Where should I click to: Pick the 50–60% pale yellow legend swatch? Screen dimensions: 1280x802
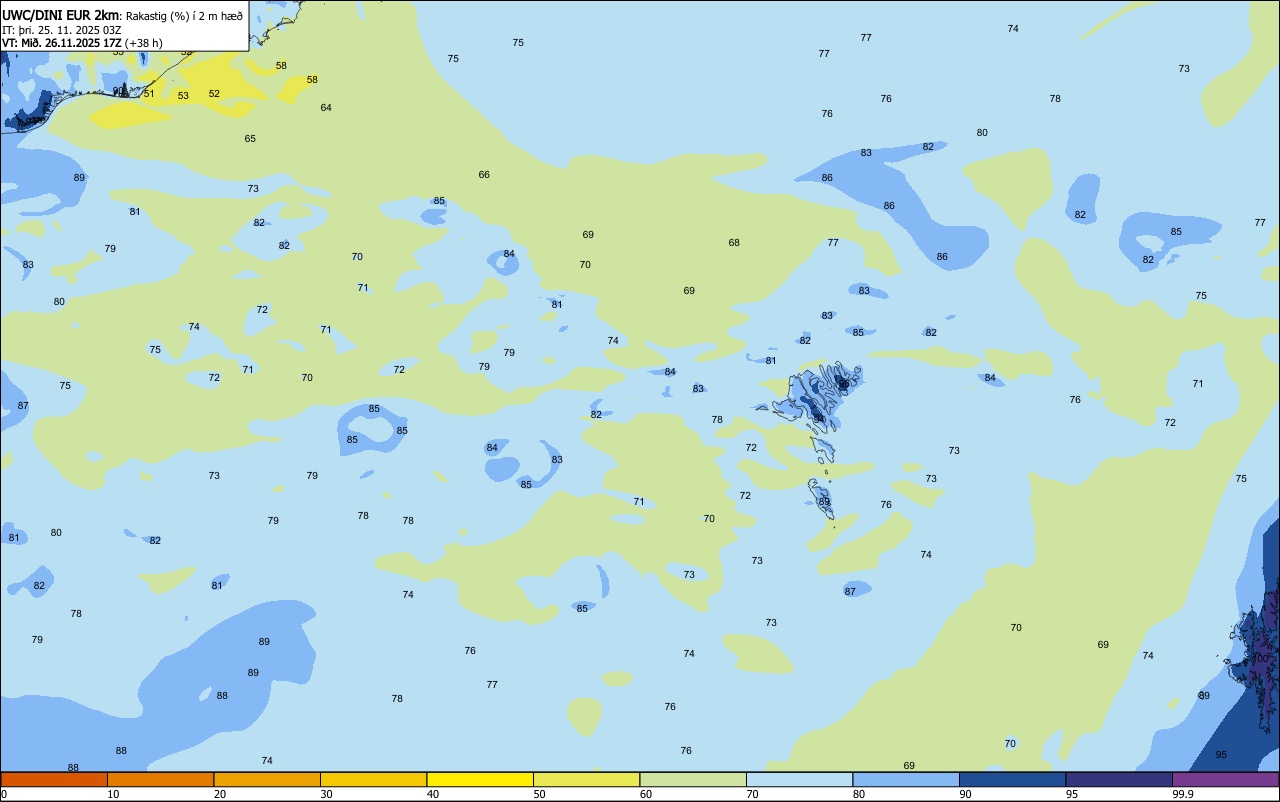pyautogui.click(x=586, y=779)
